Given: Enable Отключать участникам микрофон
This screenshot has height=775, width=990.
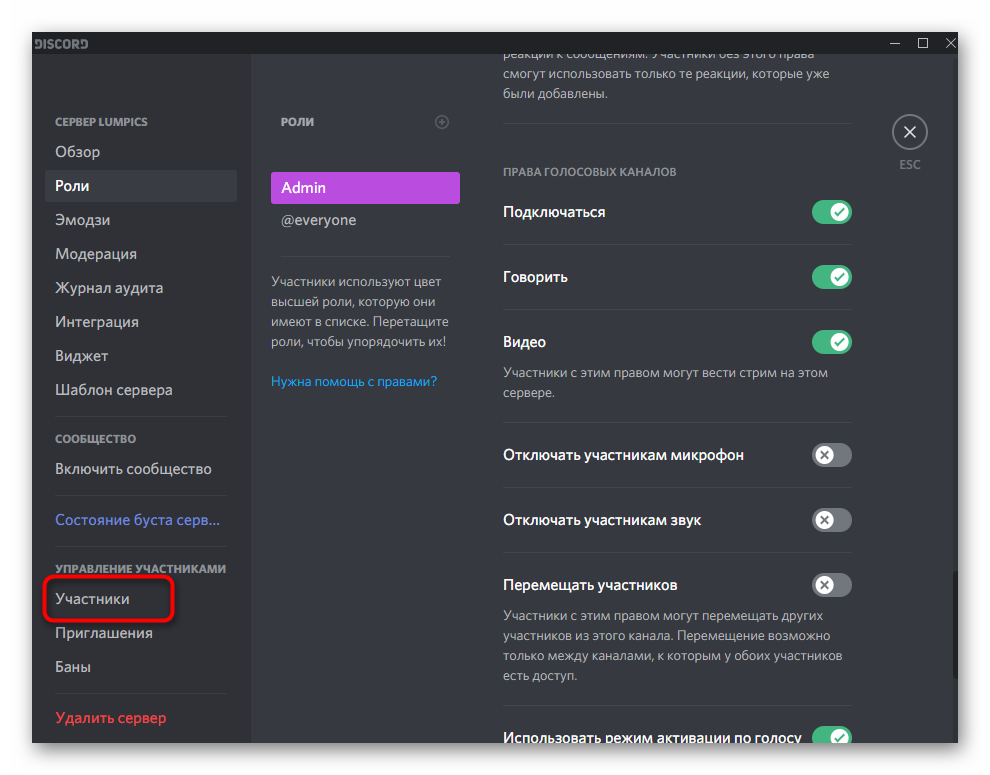Looking at the screenshot, I should pyautogui.click(x=831, y=455).
